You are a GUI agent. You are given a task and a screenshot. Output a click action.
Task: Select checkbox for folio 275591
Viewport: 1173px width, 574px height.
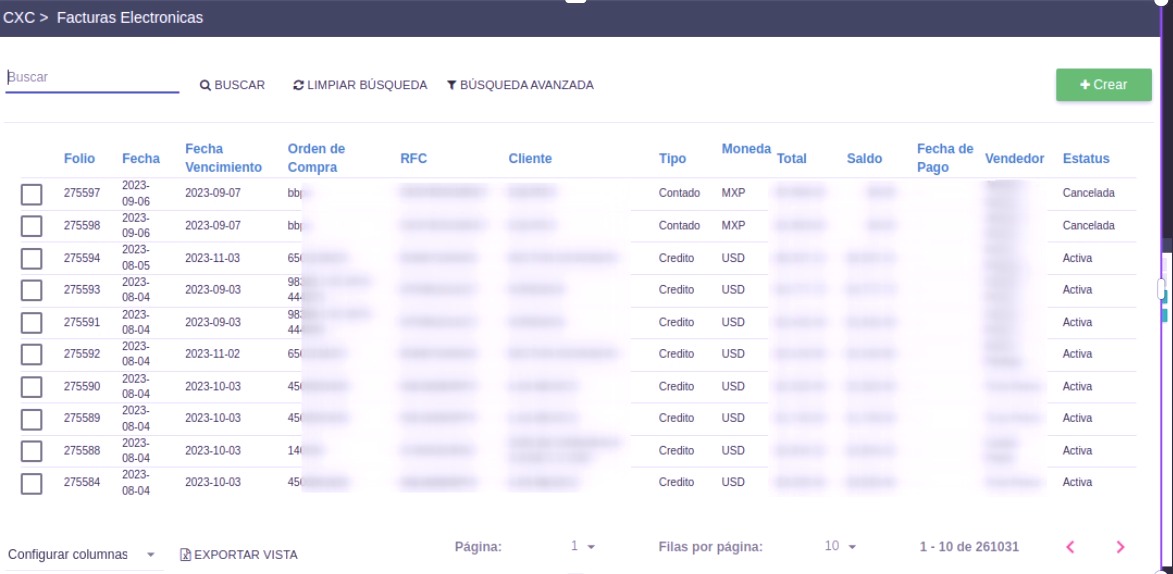tap(31, 323)
